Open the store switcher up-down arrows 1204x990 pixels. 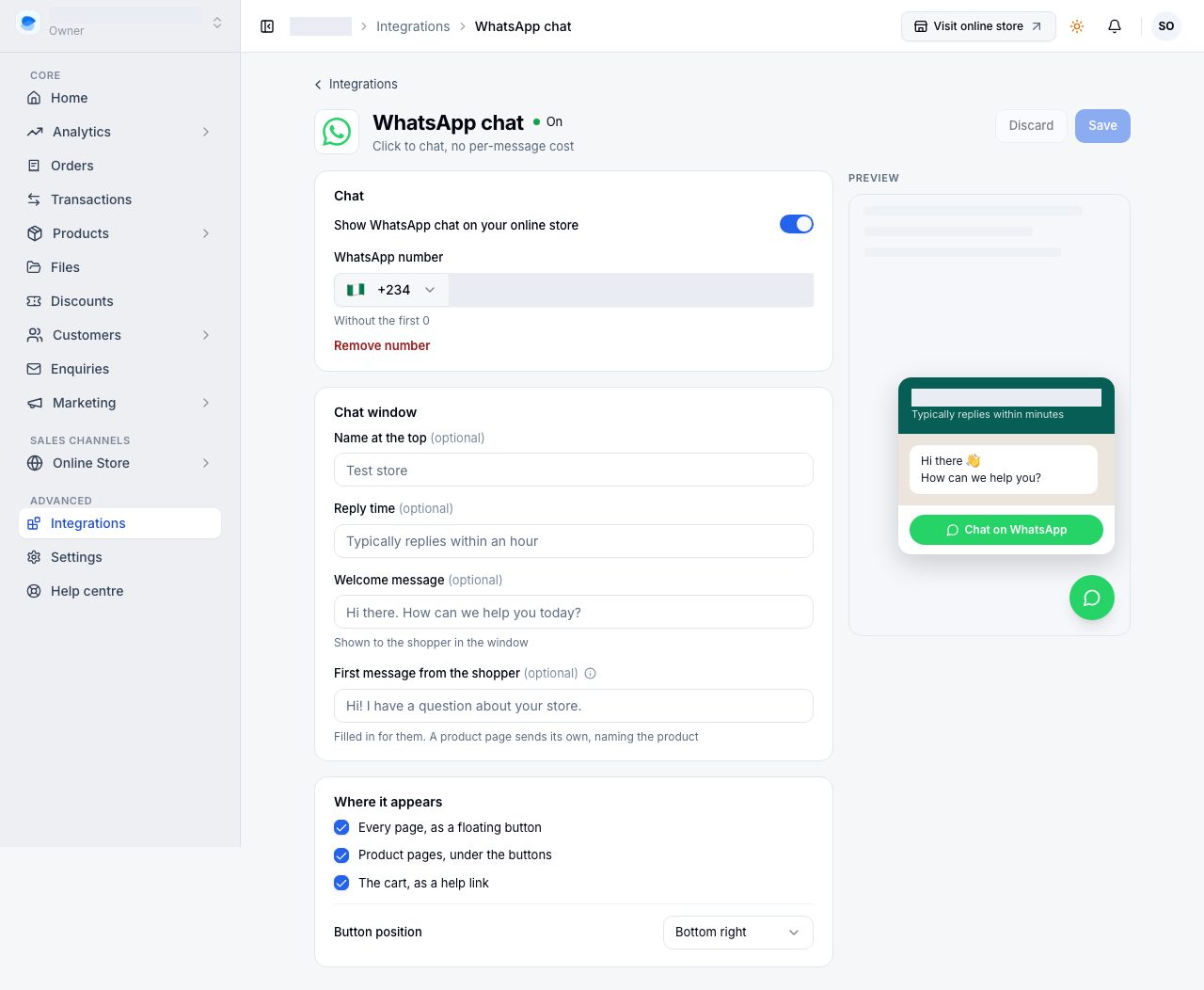coord(217,23)
